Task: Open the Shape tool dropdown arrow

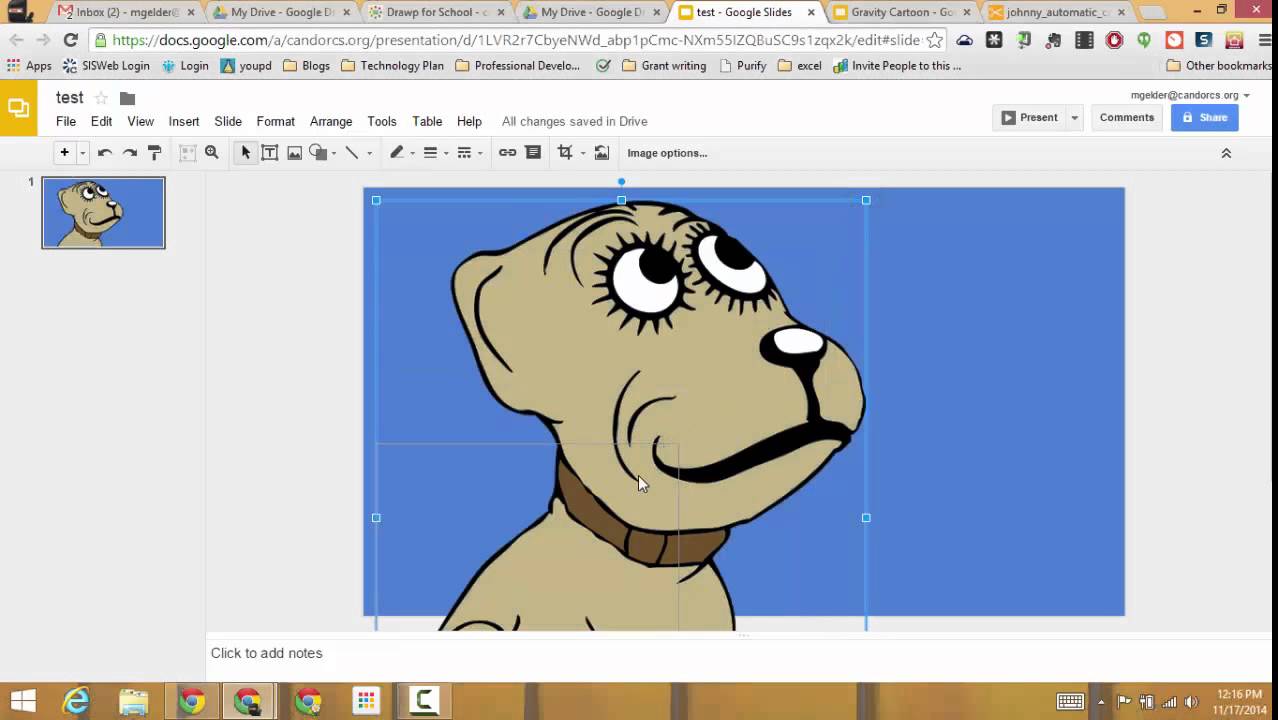Action: coord(334,154)
